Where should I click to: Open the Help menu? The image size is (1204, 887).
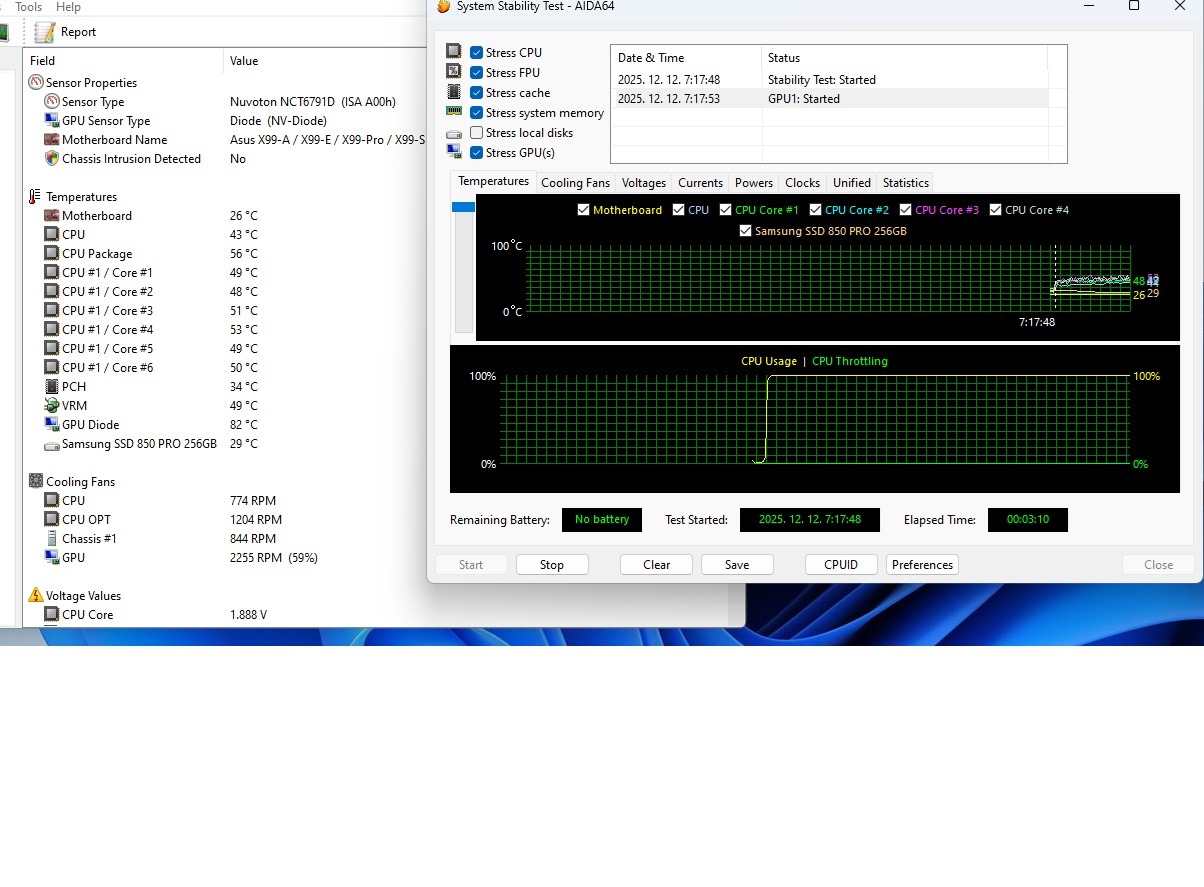click(x=68, y=7)
